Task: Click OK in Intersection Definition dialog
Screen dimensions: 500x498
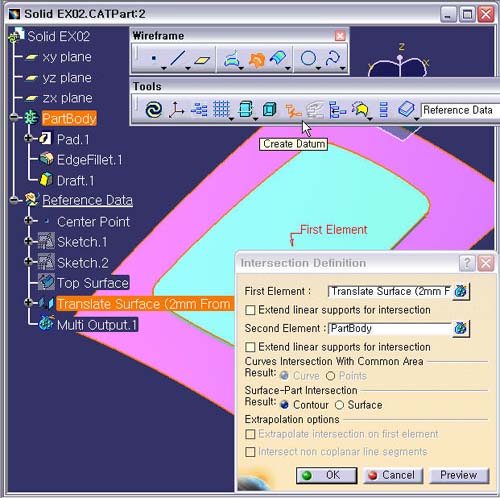Action: point(326,475)
